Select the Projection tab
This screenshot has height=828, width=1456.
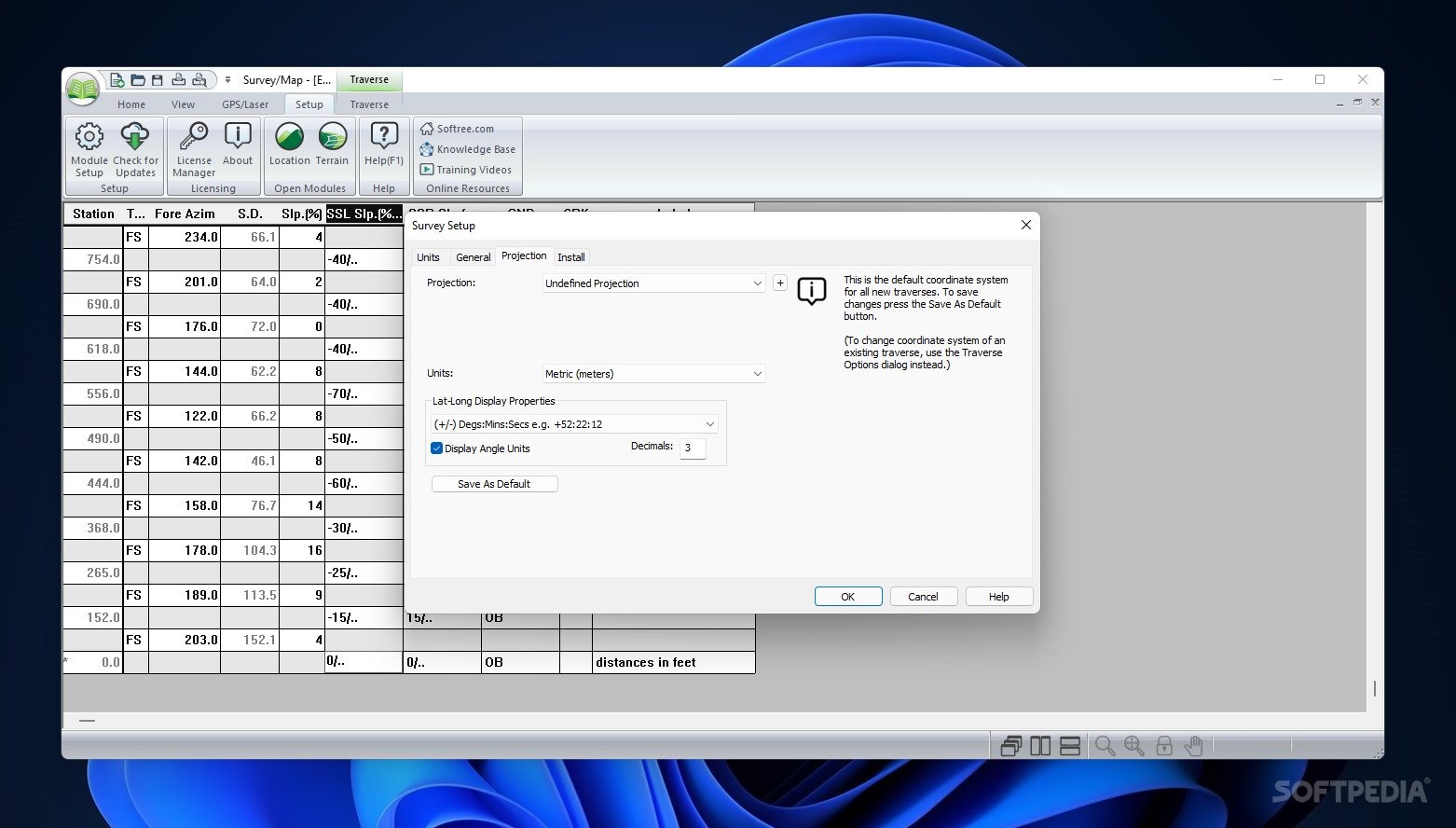[x=524, y=255]
